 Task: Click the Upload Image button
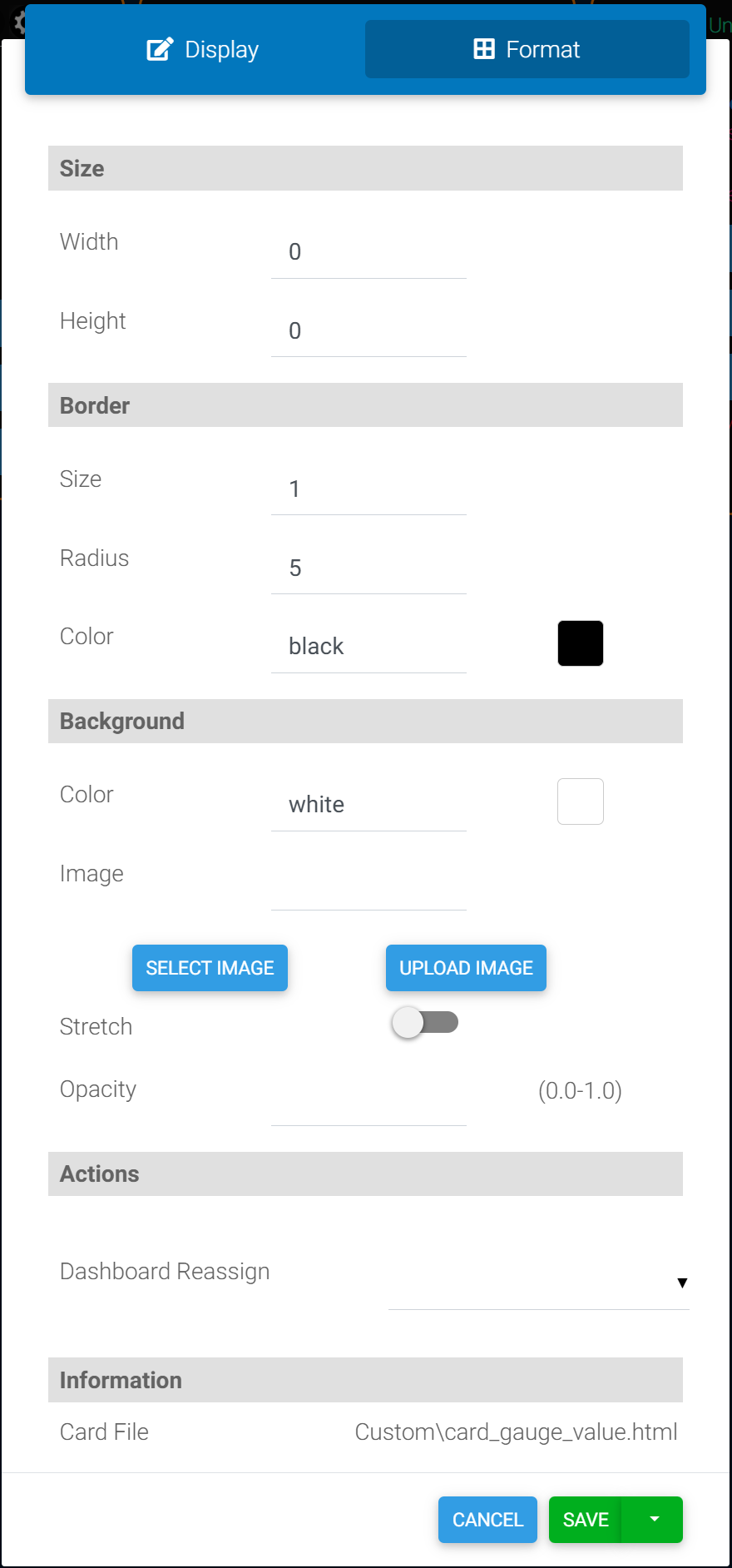466,968
